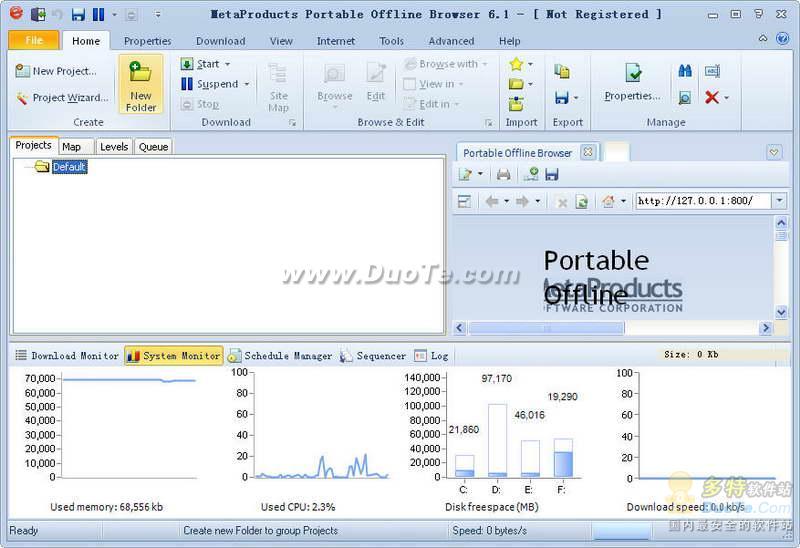The width and height of the screenshot is (800, 548).
Task: Open the Site Map
Action: click(x=279, y=87)
